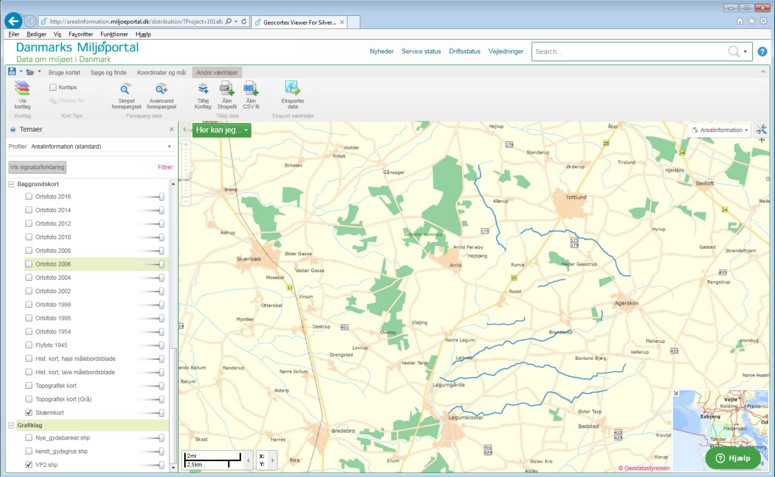Open the Vis kortlag layers tool

(22, 95)
